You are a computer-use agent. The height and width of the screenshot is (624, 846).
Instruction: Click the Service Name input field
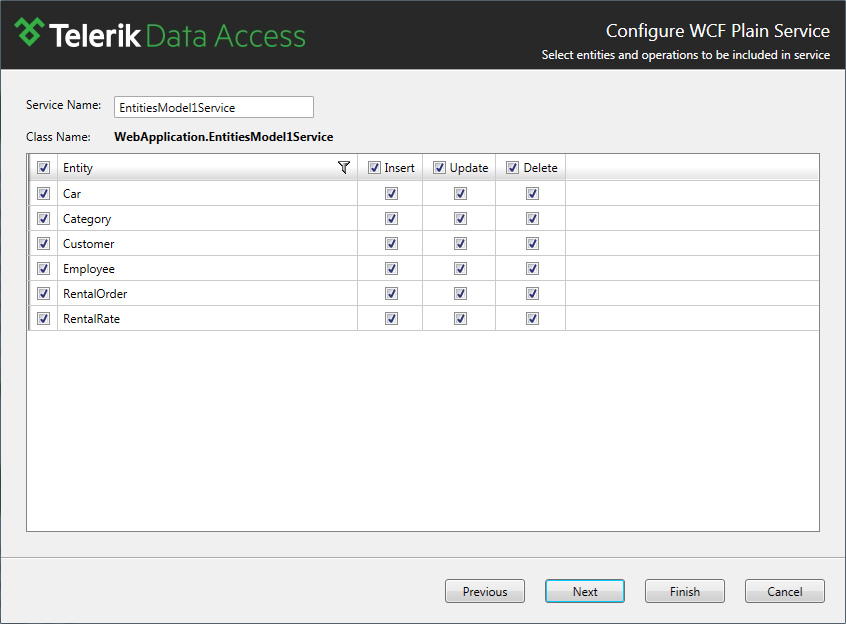[214, 107]
